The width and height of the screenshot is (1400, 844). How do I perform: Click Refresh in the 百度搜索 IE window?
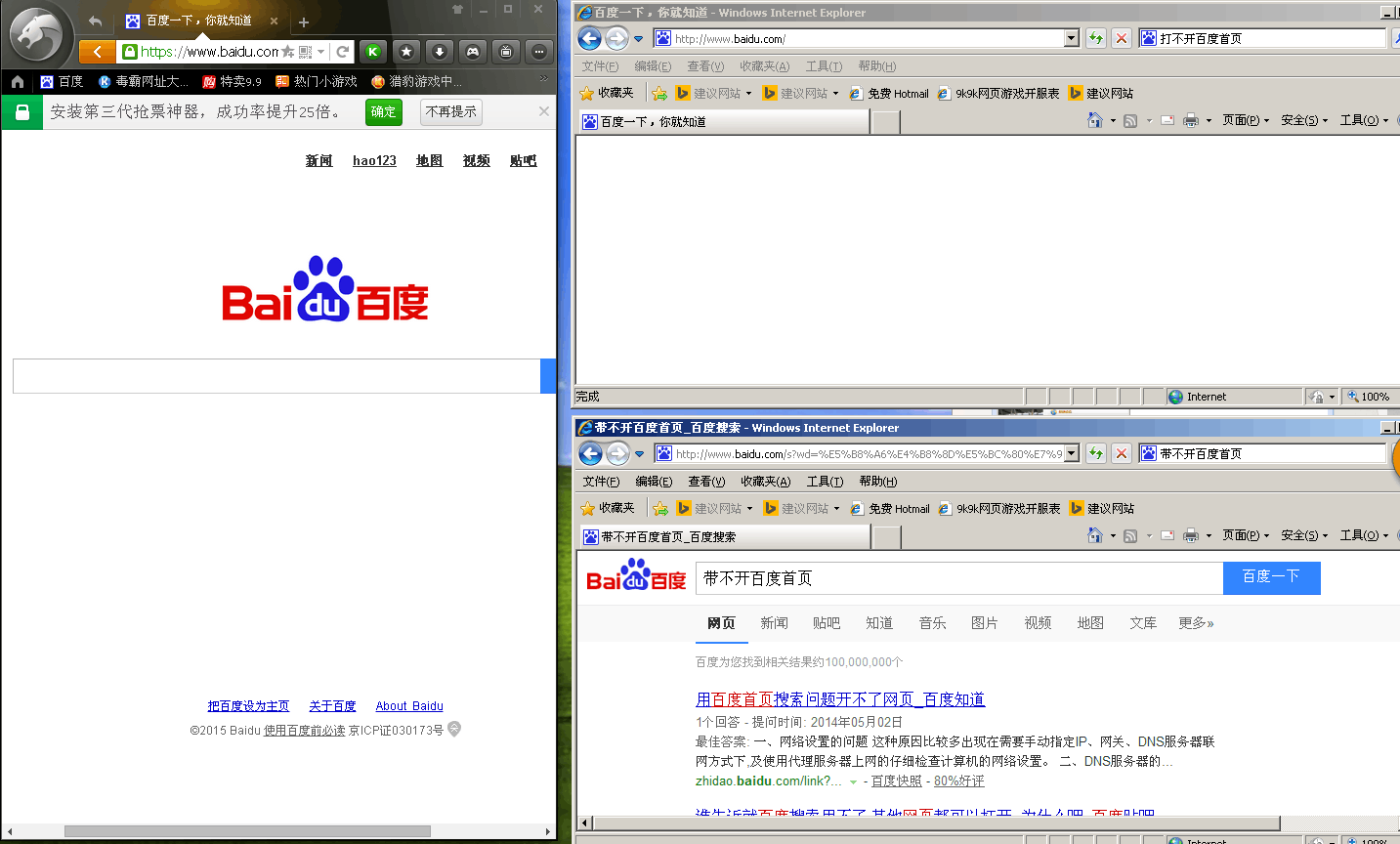coord(1096,453)
